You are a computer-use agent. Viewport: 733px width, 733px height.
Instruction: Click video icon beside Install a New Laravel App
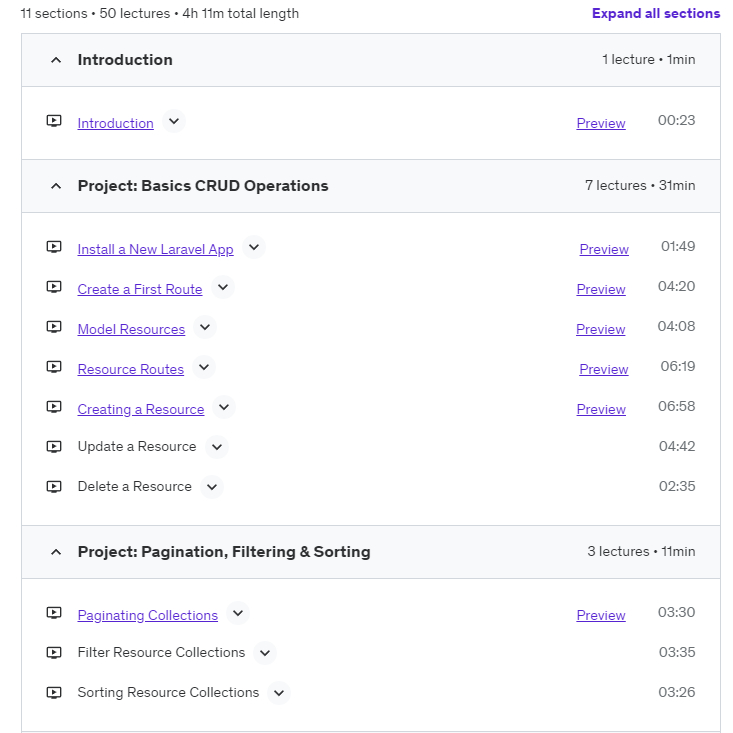[54, 247]
